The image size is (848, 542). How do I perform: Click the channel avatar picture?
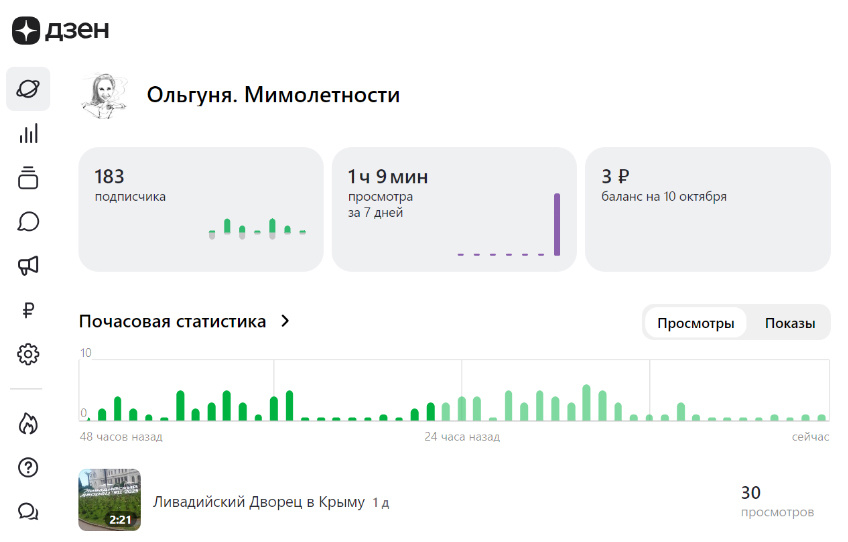[x=105, y=96]
